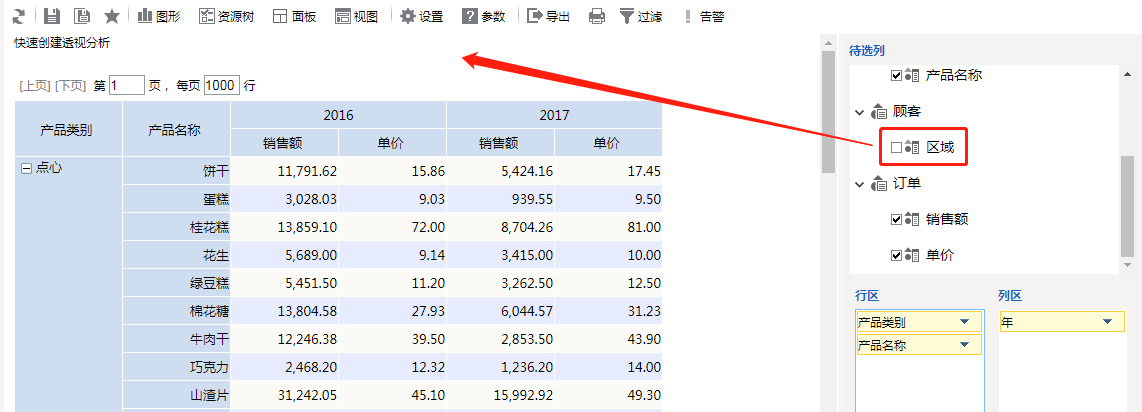
Task: Click the 顾客 table icon
Action: 878,112
